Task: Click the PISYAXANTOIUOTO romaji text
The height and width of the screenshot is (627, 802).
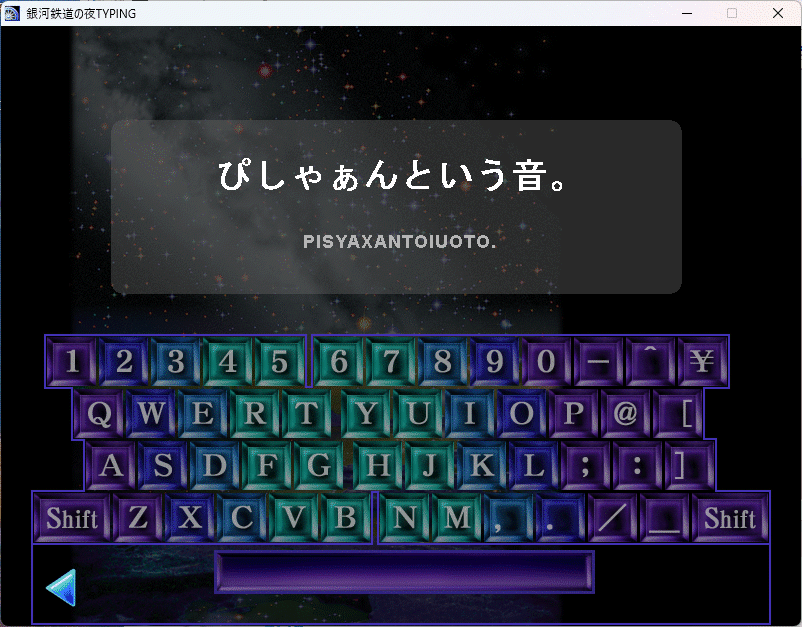Action: pos(399,241)
